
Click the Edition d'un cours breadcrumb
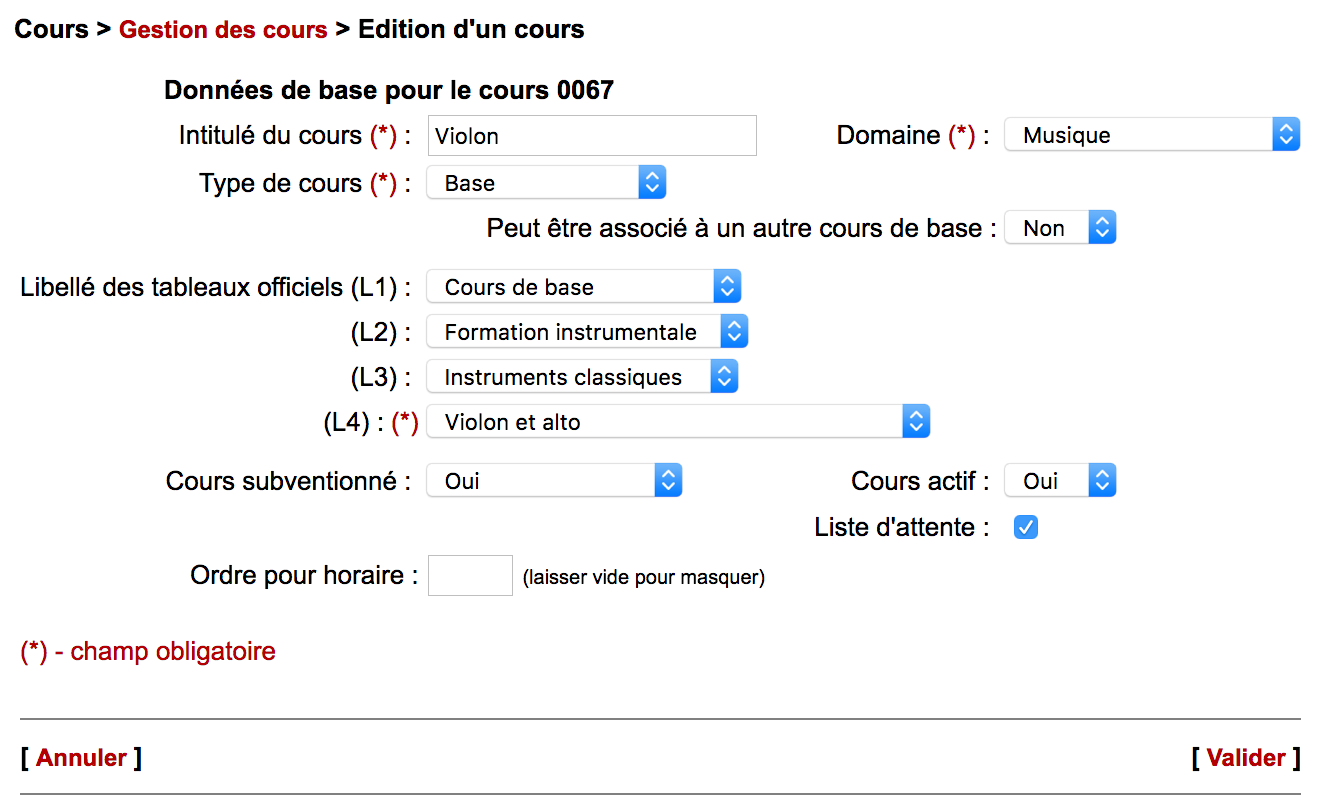coord(471,29)
